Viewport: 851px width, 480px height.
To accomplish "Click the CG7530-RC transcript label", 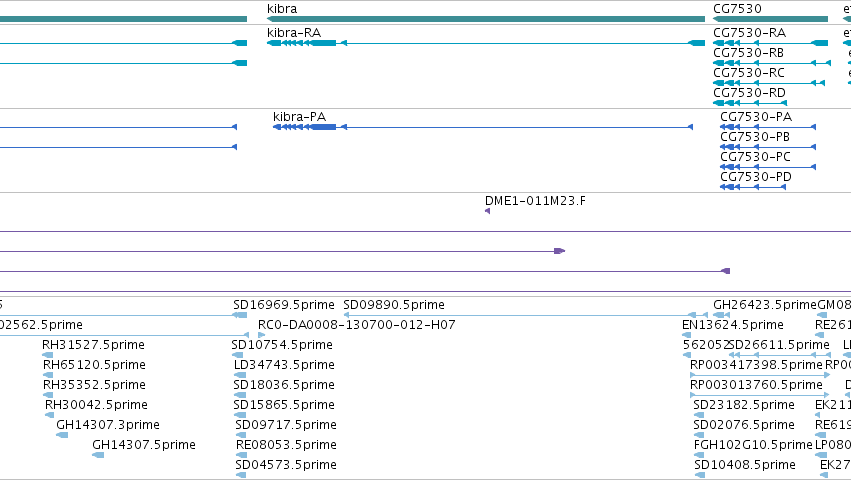I will click(x=748, y=73).
